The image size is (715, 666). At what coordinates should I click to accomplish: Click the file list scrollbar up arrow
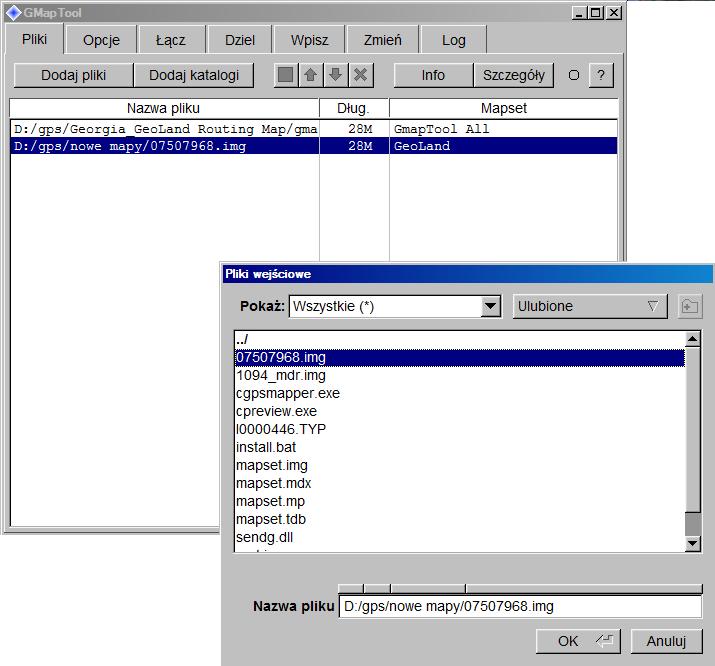[693, 339]
